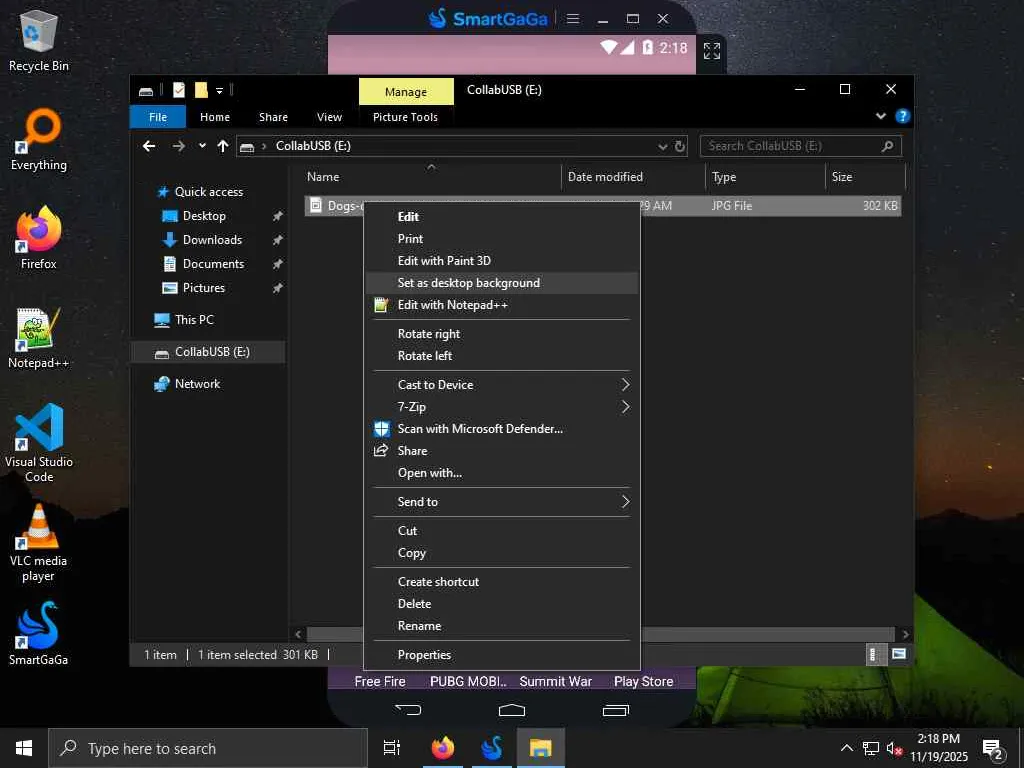
Task: Select Set as desktop background
Action: [502, 283]
